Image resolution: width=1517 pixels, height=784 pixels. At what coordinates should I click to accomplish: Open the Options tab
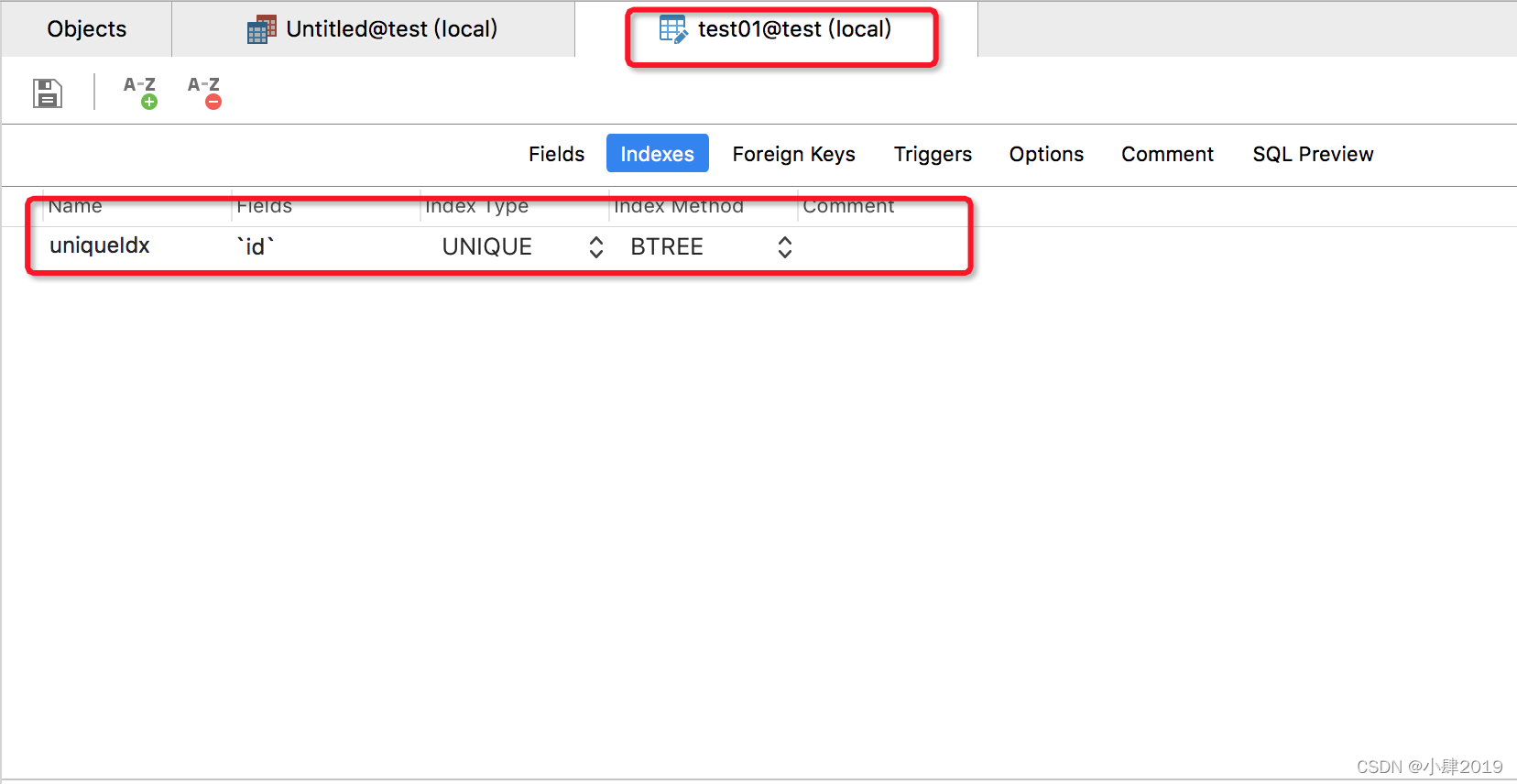tap(1046, 154)
